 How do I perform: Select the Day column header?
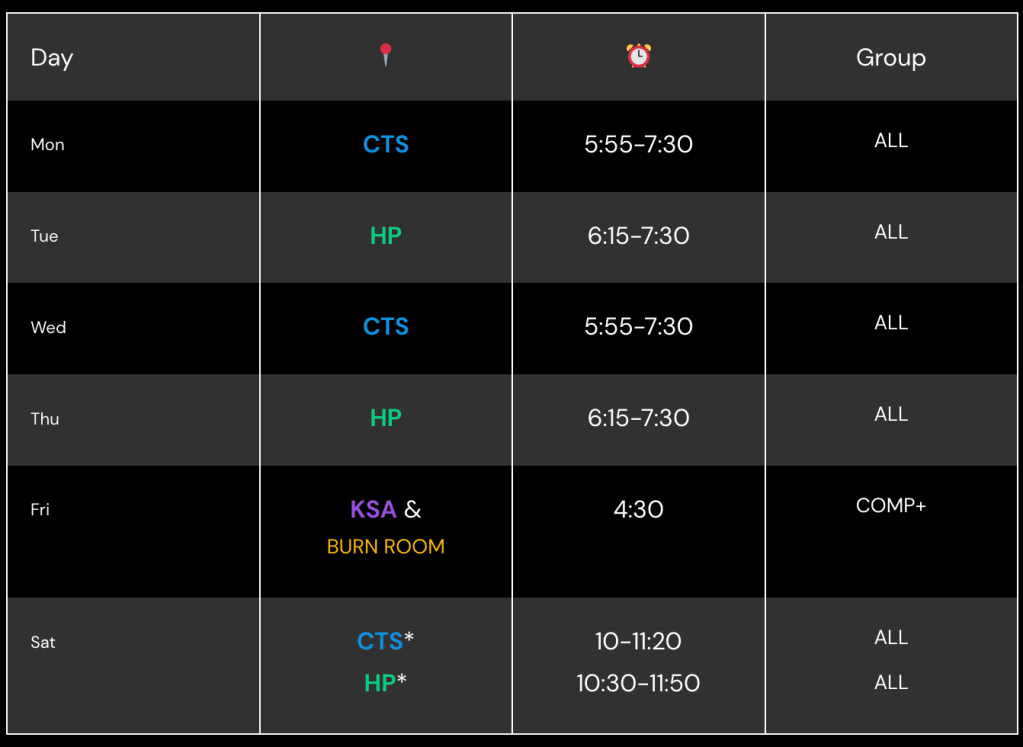coord(52,58)
